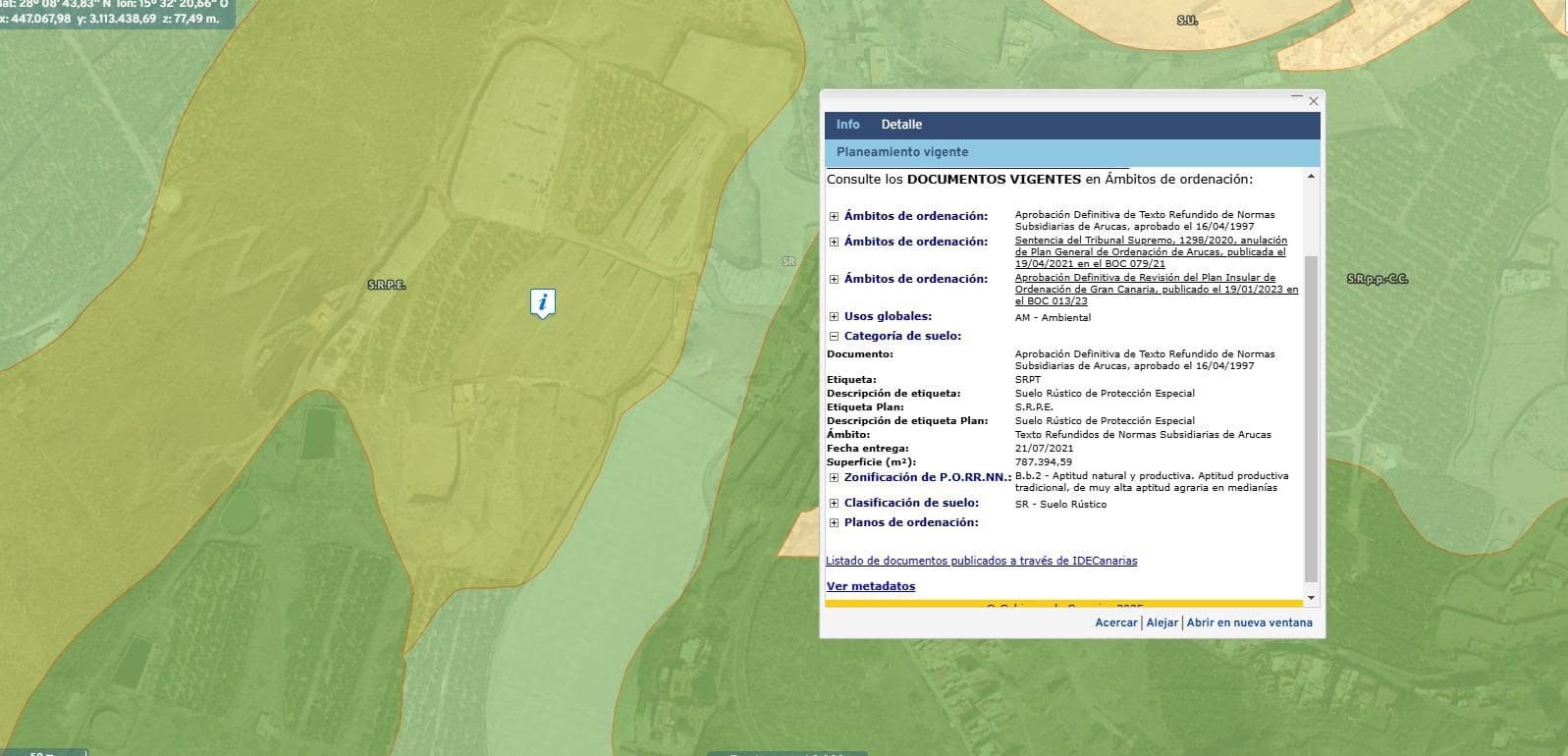Switch to the Detalle tab
Image resolution: width=1568 pixels, height=756 pixels.
[900, 125]
